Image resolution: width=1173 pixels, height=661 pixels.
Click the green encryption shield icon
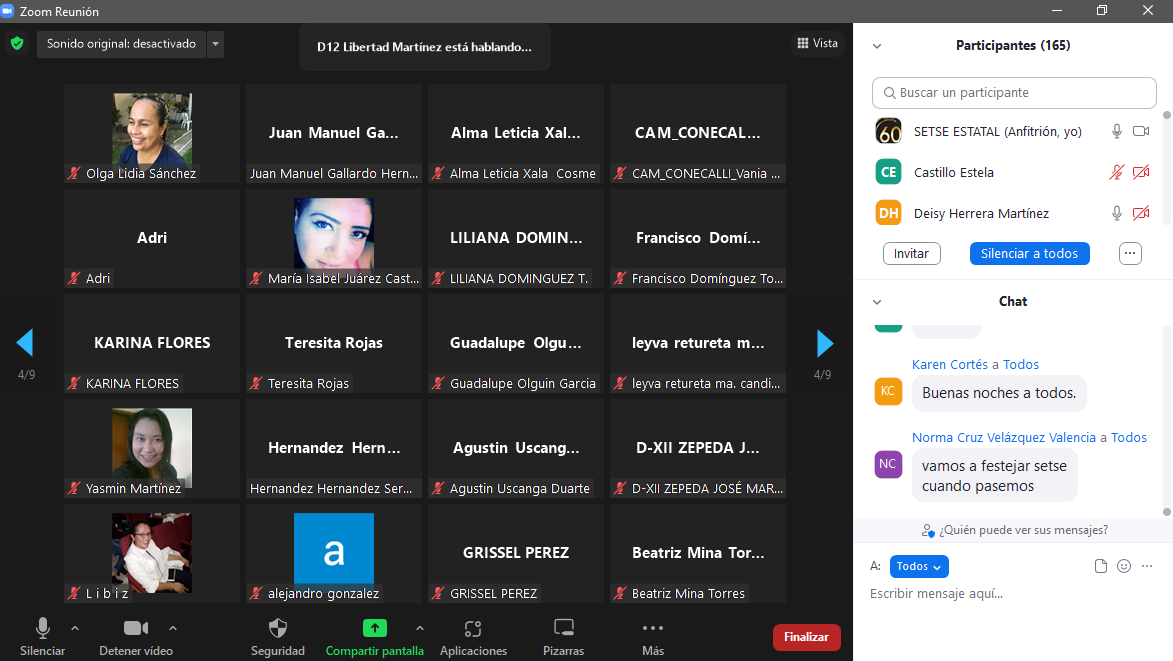click(x=17, y=44)
